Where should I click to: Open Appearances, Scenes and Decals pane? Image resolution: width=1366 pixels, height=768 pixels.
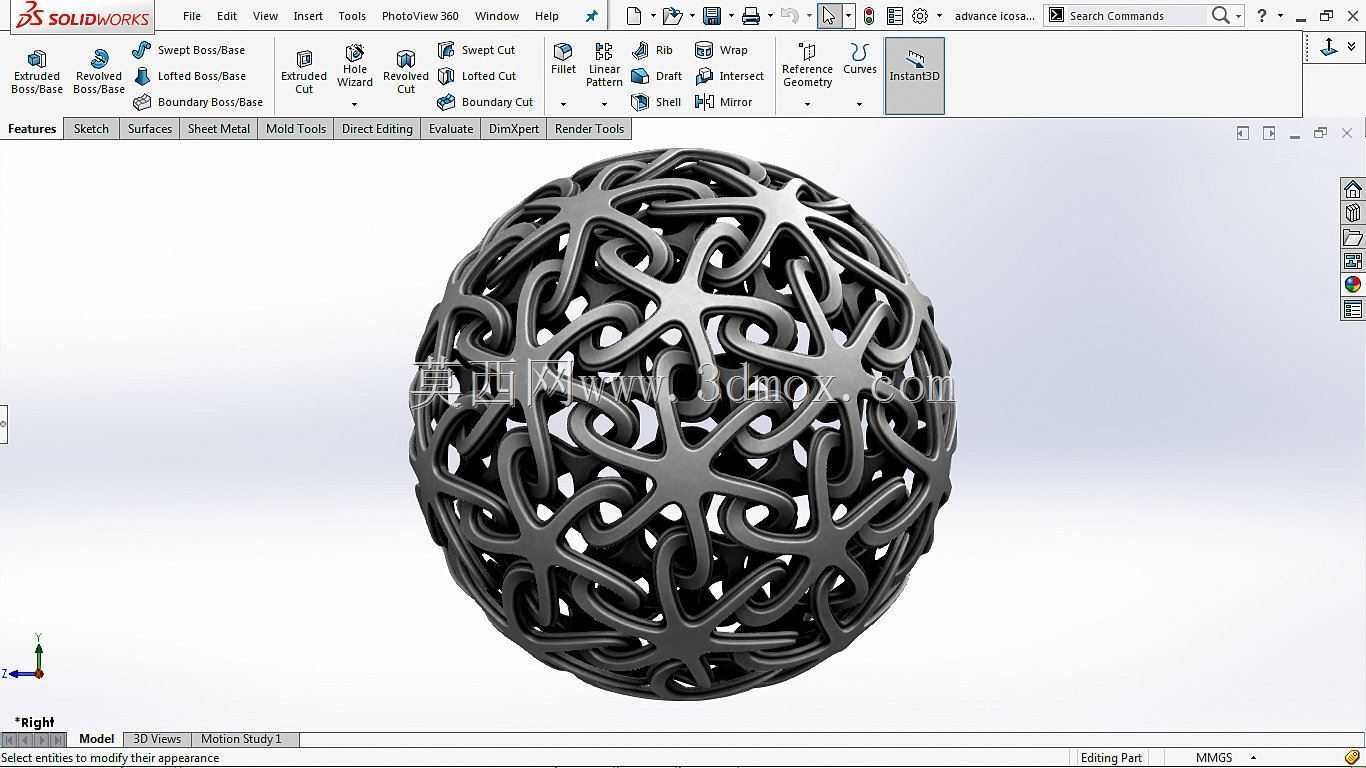tap(1353, 285)
